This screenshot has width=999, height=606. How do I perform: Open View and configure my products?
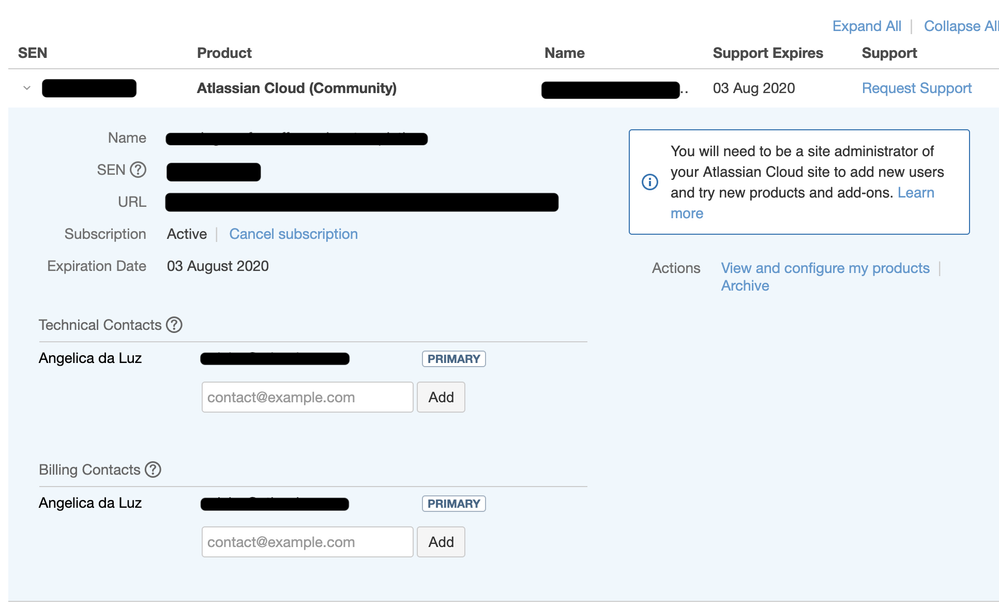click(825, 268)
